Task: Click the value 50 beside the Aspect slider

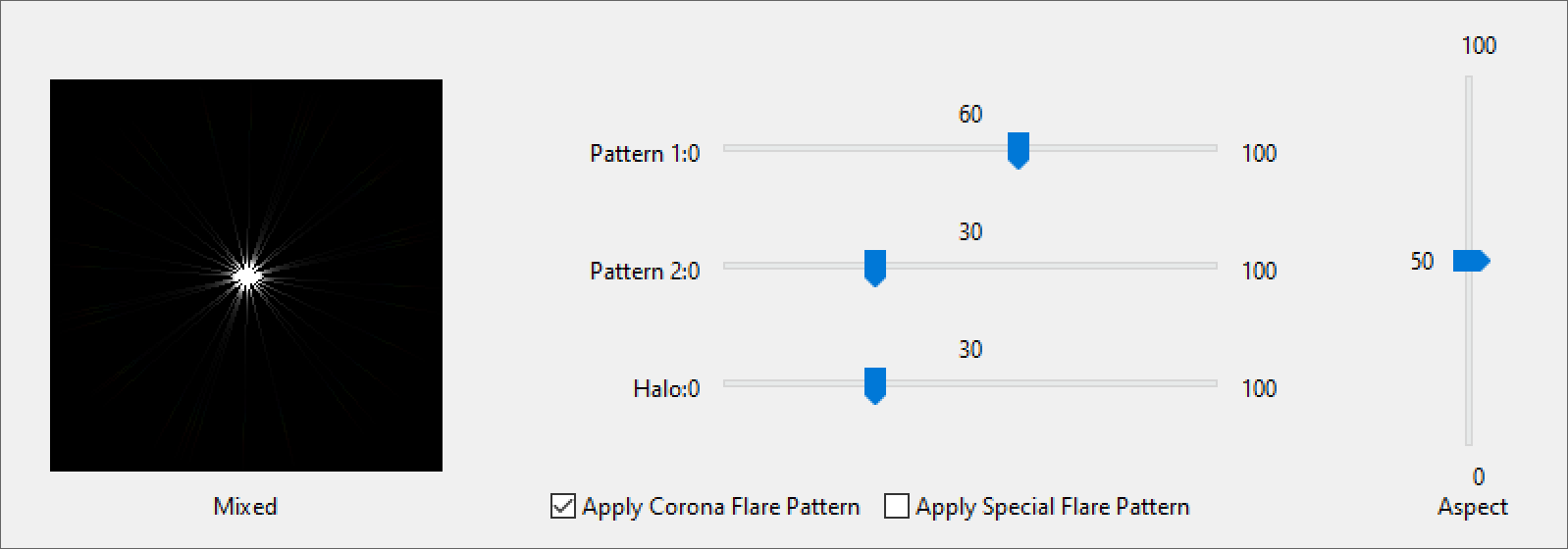Action: (1422, 262)
